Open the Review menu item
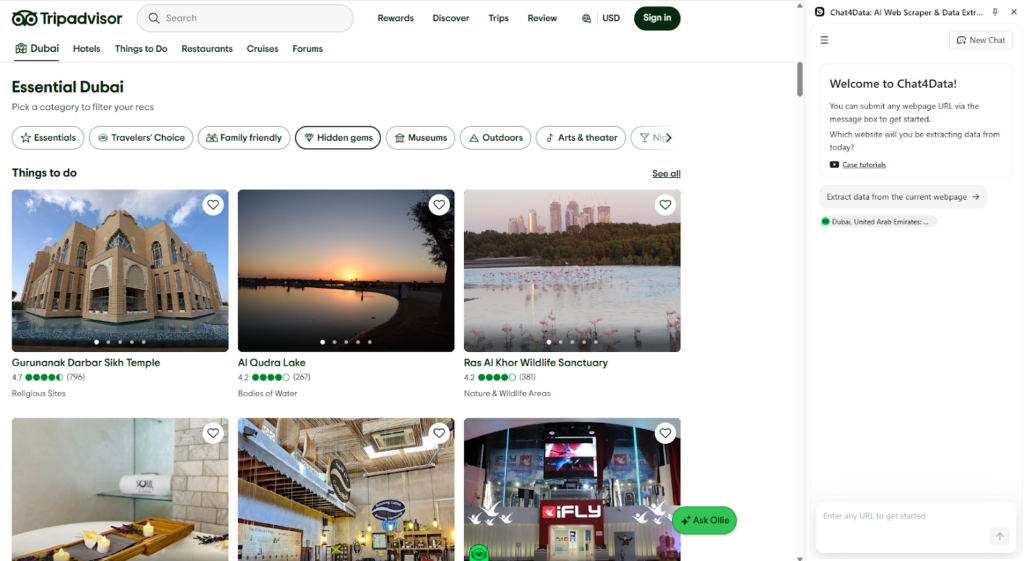Image resolution: width=1024 pixels, height=561 pixels. (x=542, y=18)
